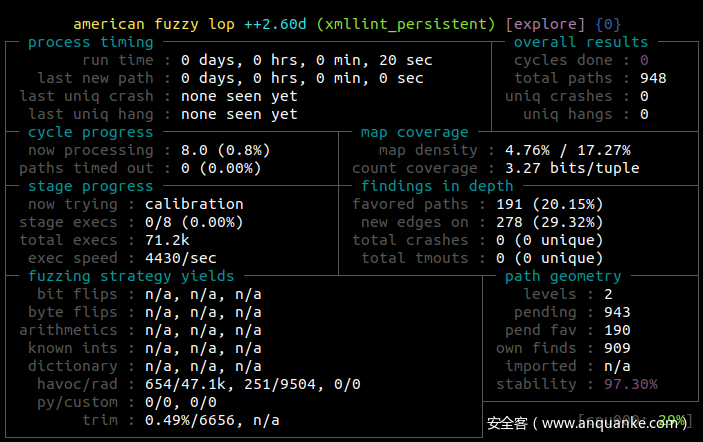
Task: Click the stage progress section header
Action: click(x=90, y=186)
